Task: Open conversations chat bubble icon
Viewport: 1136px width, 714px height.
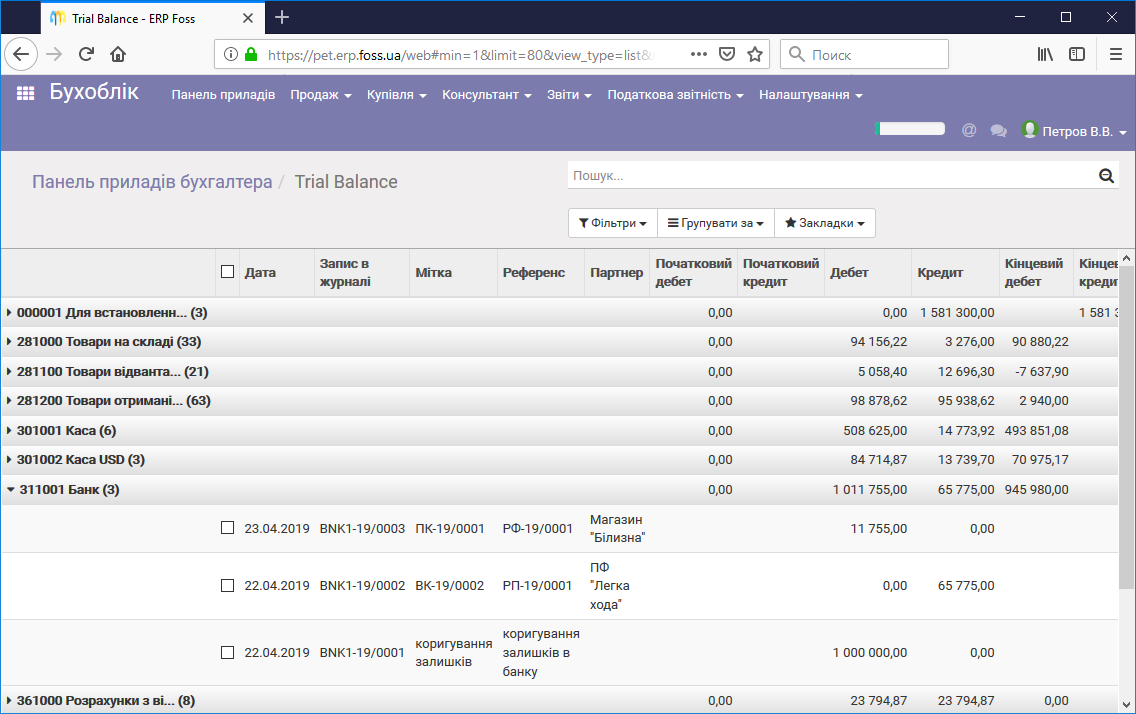Action: click(998, 131)
